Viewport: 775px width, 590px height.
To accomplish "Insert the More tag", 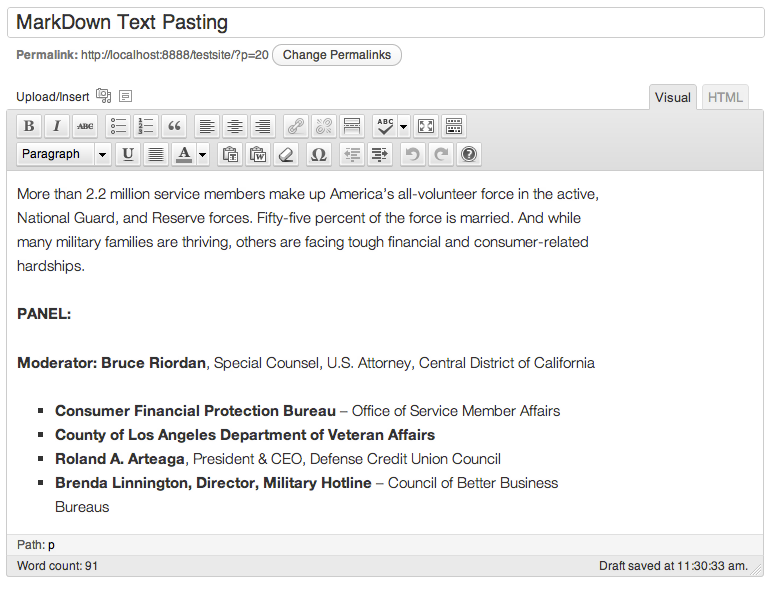I will [351, 126].
